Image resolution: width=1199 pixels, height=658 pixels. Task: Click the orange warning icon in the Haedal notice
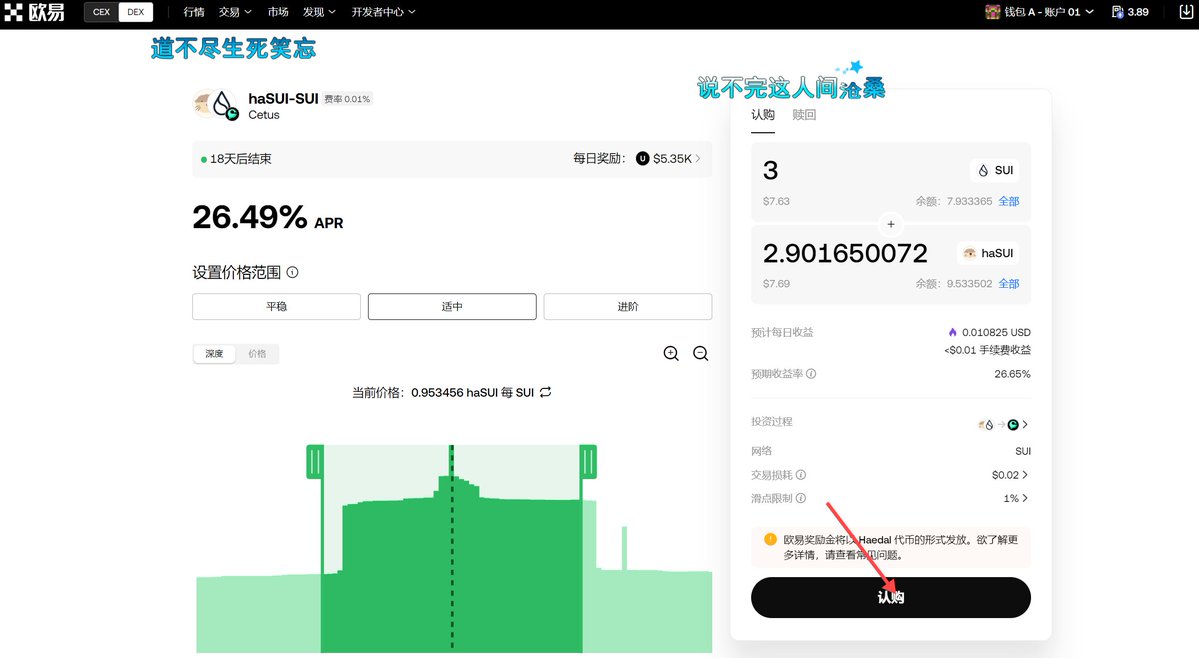pos(770,540)
